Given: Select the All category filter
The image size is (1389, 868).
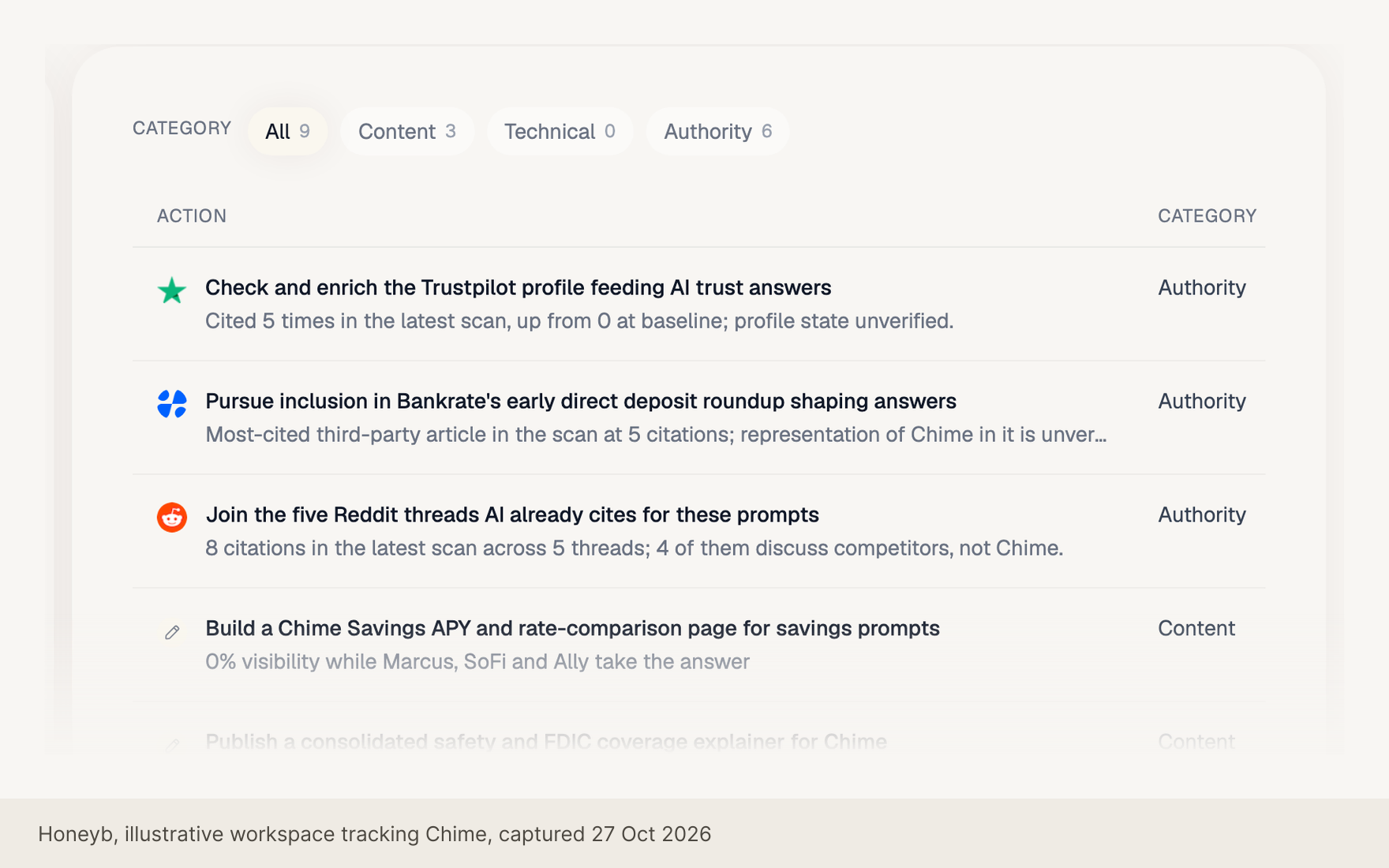Looking at the screenshot, I should point(287,131).
